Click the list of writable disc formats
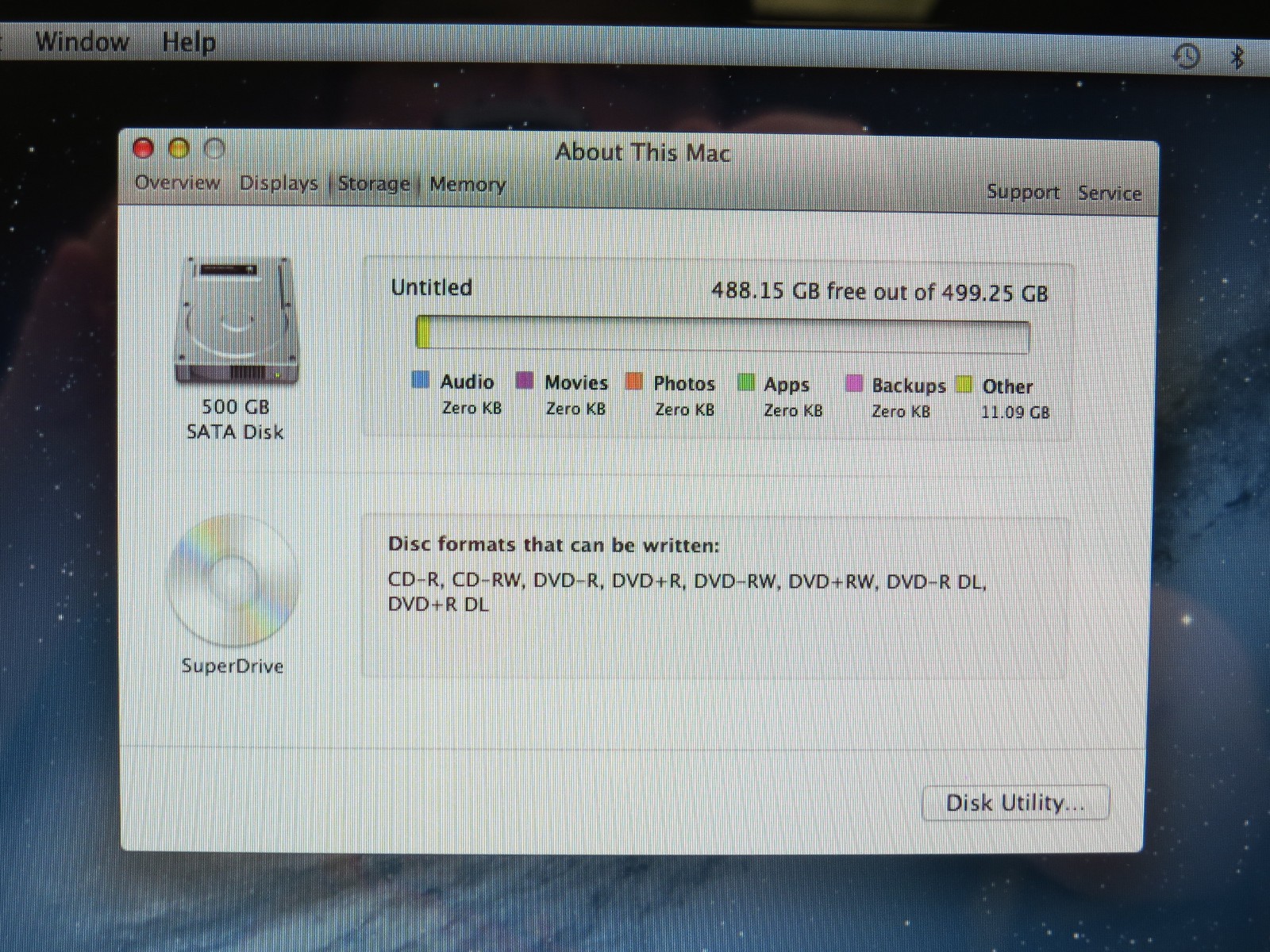This screenshot has height=952, width=1270. (x=687, y=593)
